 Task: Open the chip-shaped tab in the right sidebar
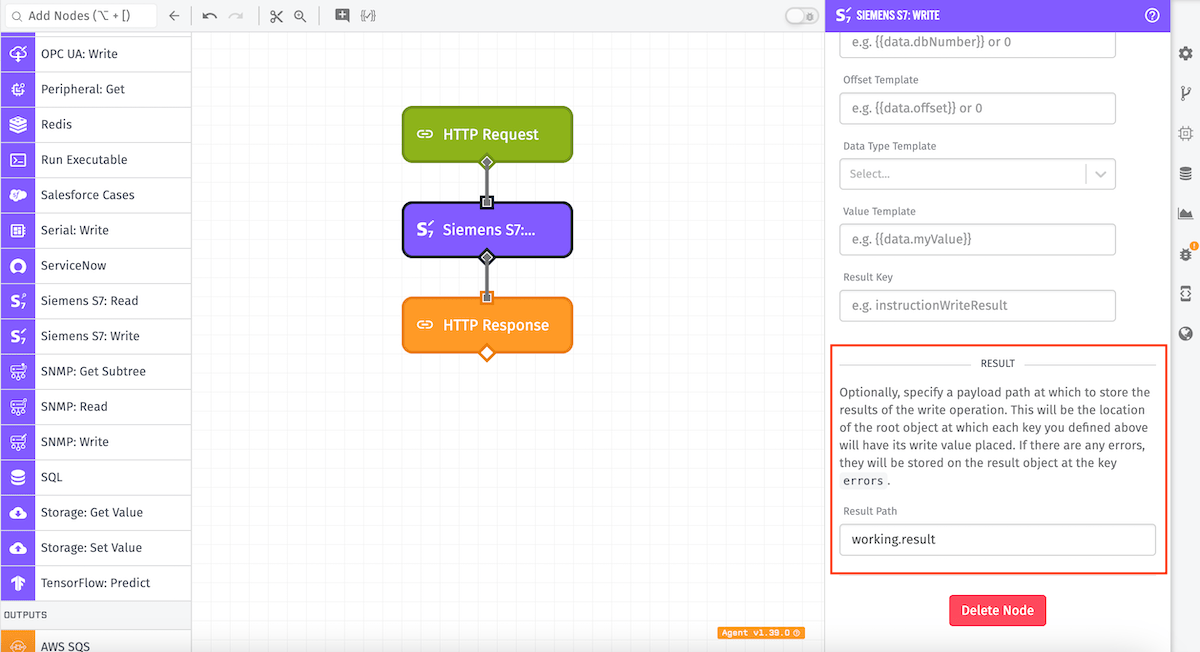coord(1186,133)
